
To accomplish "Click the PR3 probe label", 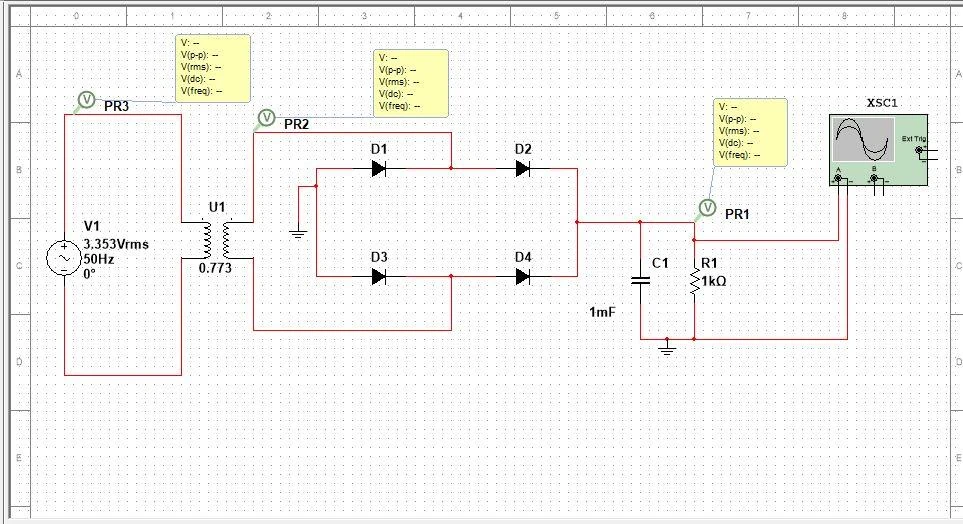I will (116, 106).
